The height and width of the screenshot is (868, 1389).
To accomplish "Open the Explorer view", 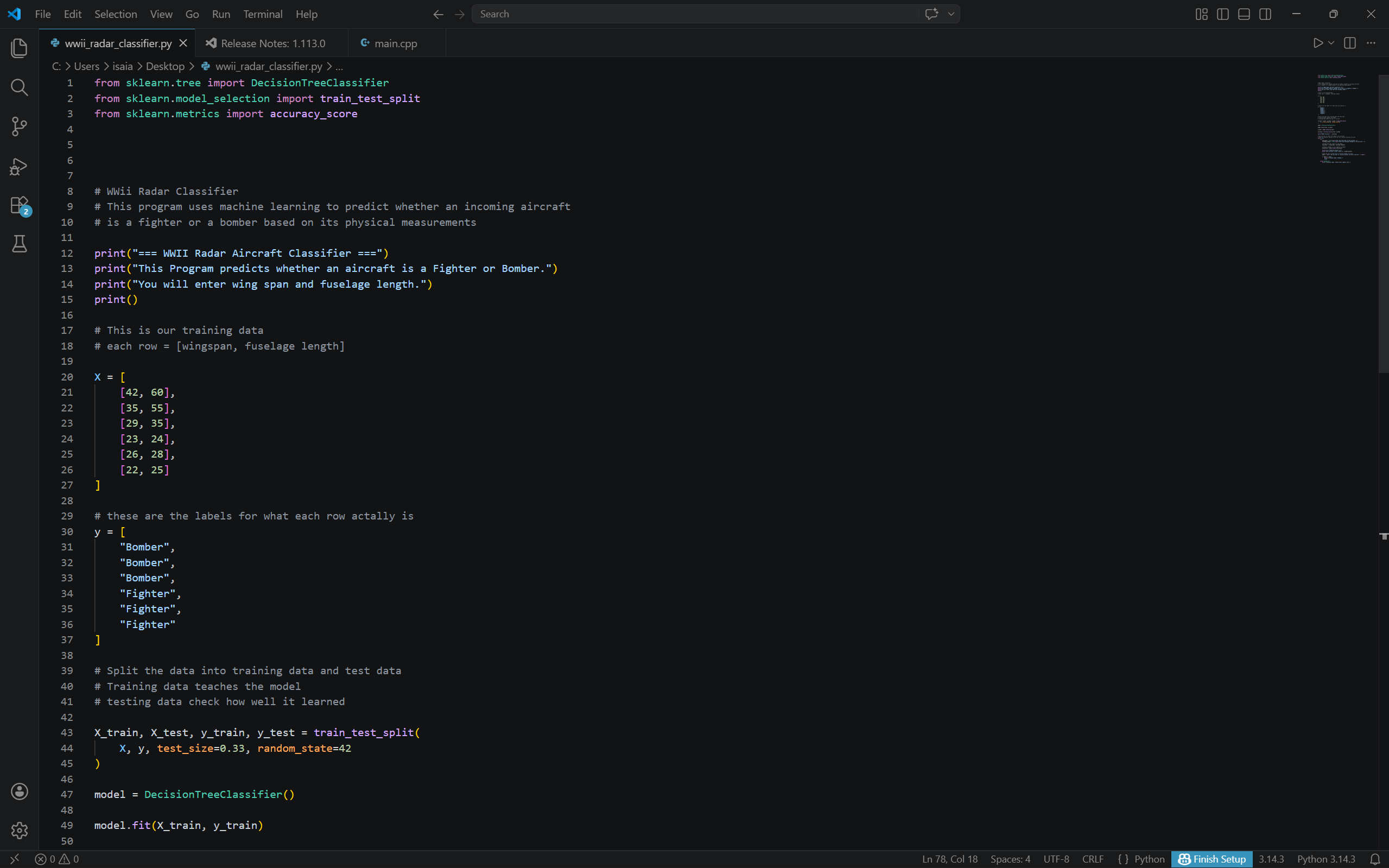I will (x=19, y=48).
